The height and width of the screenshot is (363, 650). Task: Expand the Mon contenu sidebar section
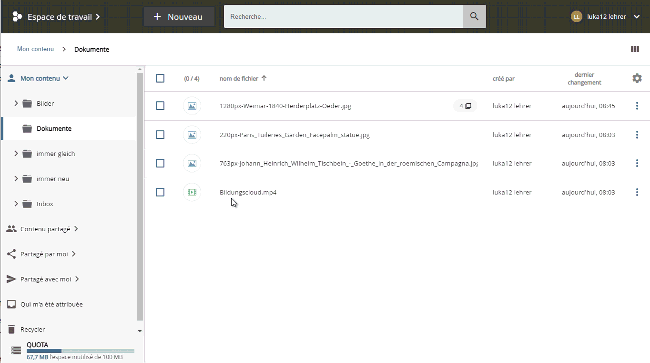coord(44,78)
